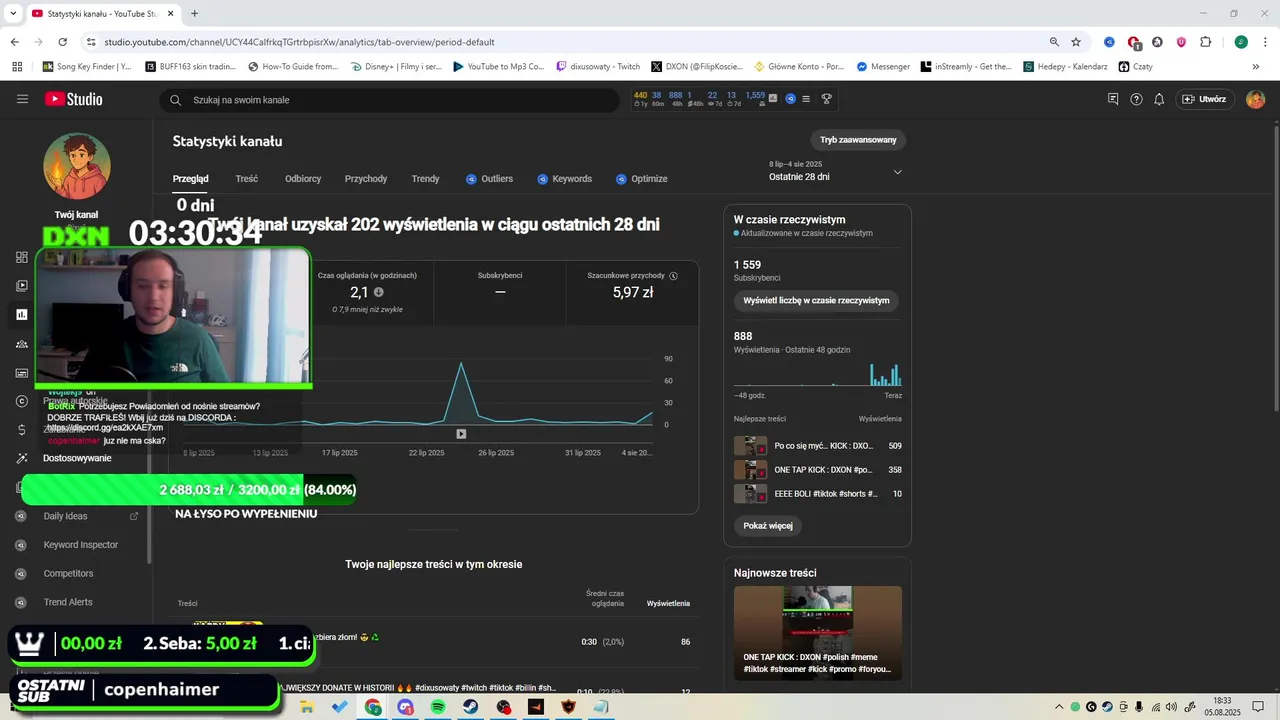
Task: Open the YouTube Studio hamburger menu
Action: (22, 99)
